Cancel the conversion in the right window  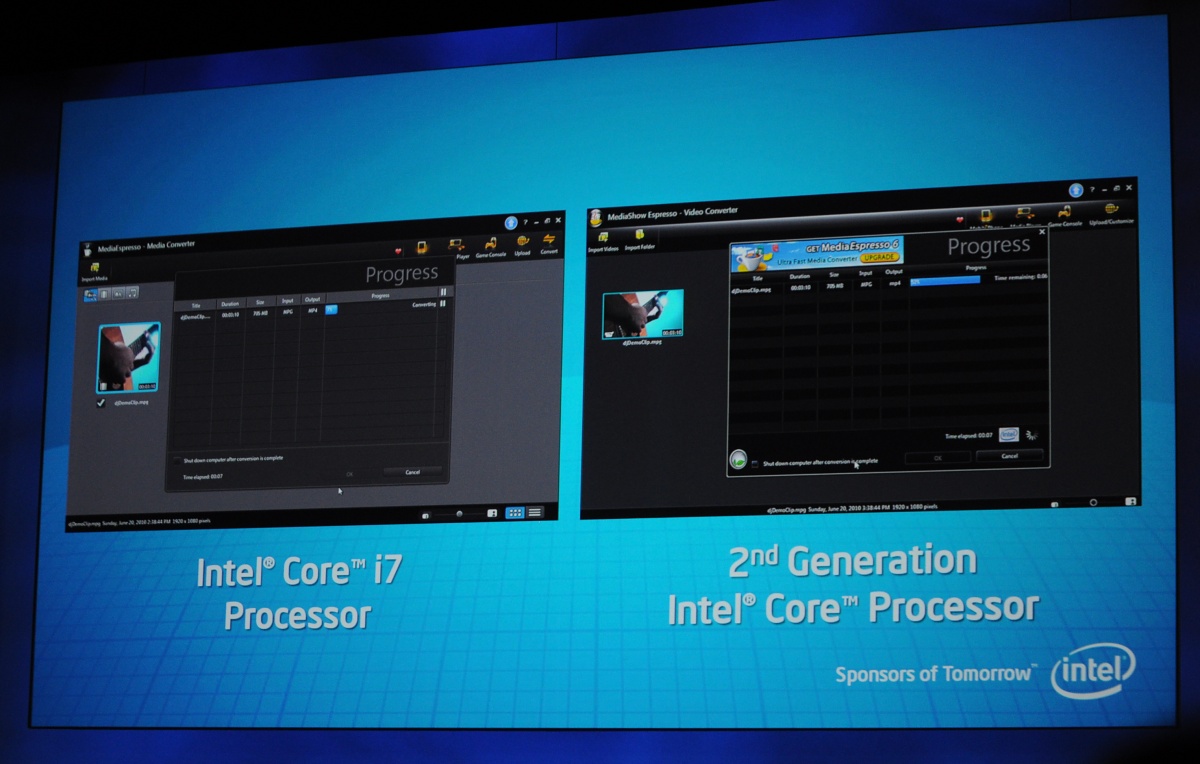[1008, 455]
